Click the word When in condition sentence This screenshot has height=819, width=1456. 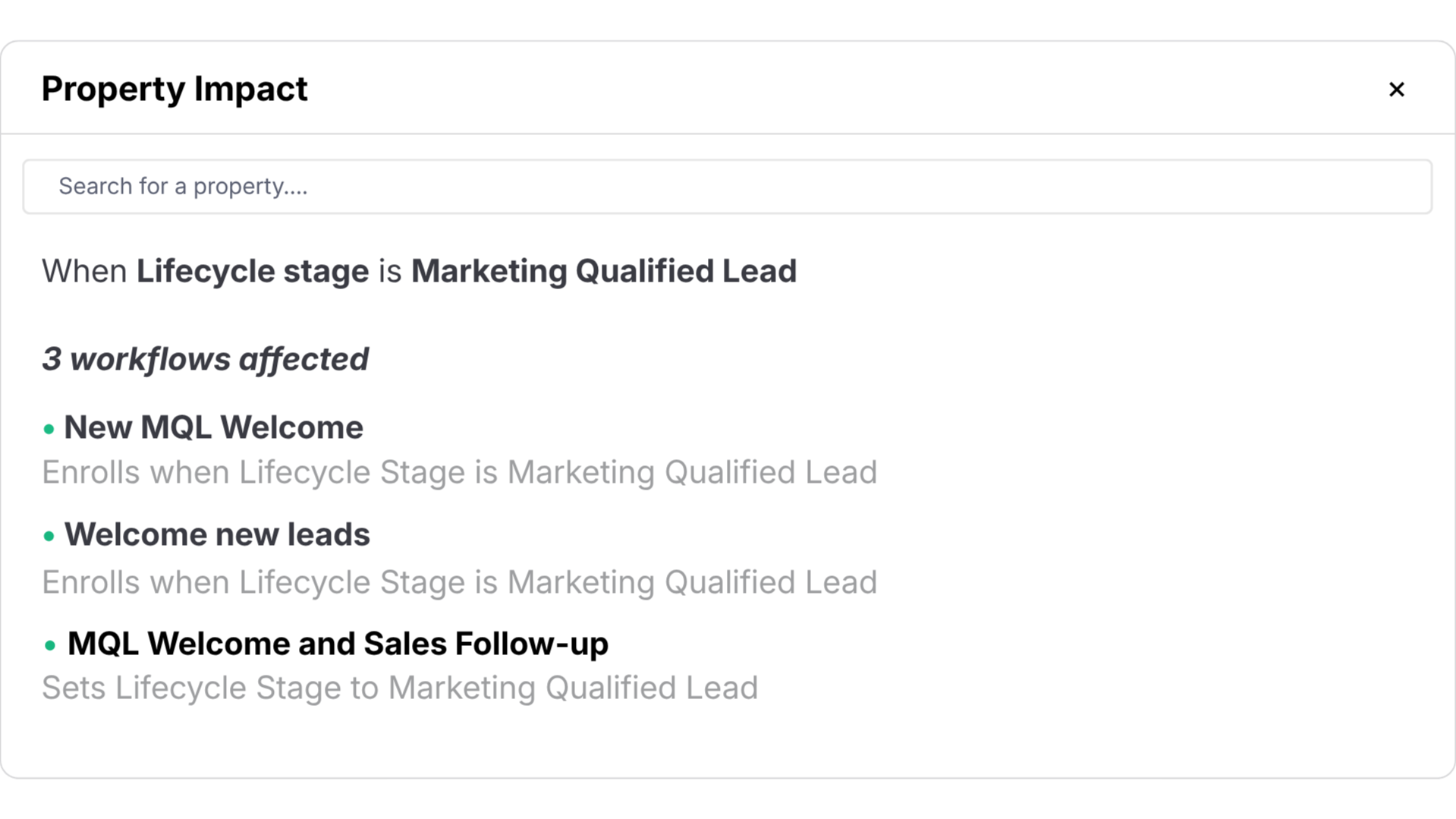(84, 272)
